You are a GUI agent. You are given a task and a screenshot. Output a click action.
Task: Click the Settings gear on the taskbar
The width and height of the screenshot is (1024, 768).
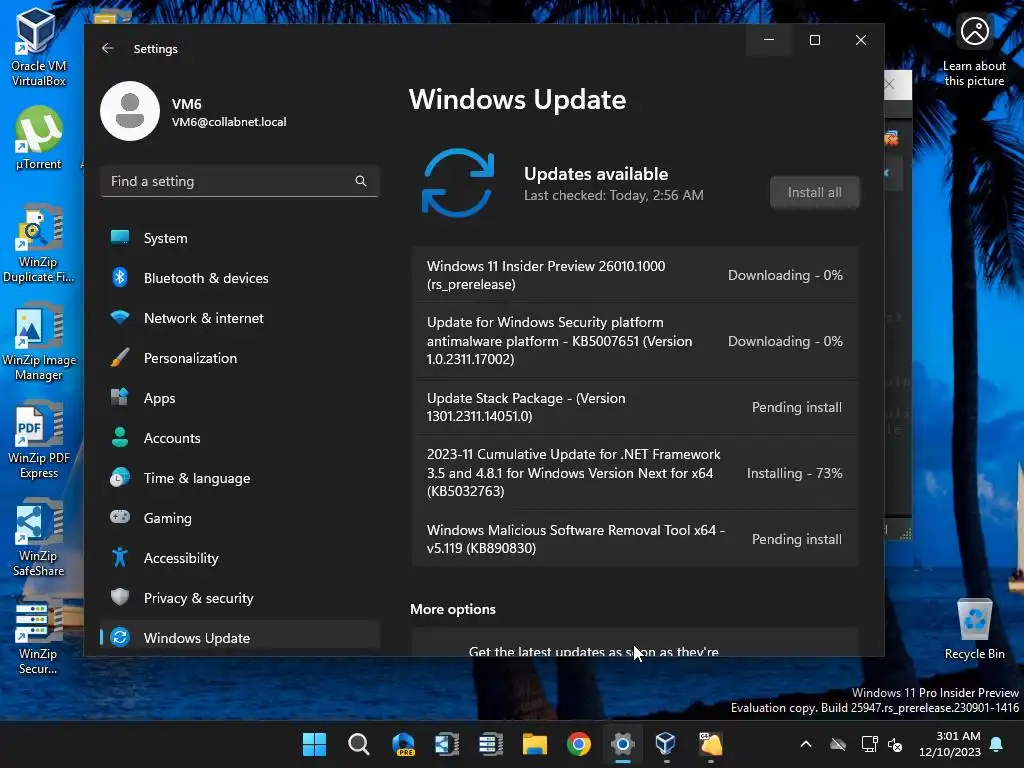tap(623, 744)
